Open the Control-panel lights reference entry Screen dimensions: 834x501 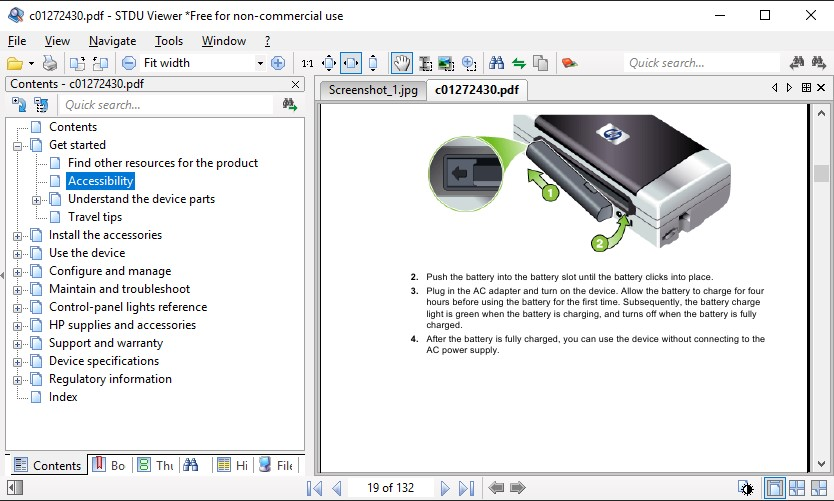(128, 307)
